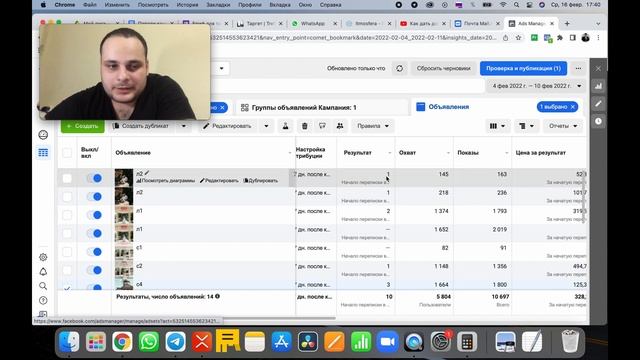The height and width of the screenshot is (360, 640).
Task: Click the green Создать button
Action: pos(82,126)
